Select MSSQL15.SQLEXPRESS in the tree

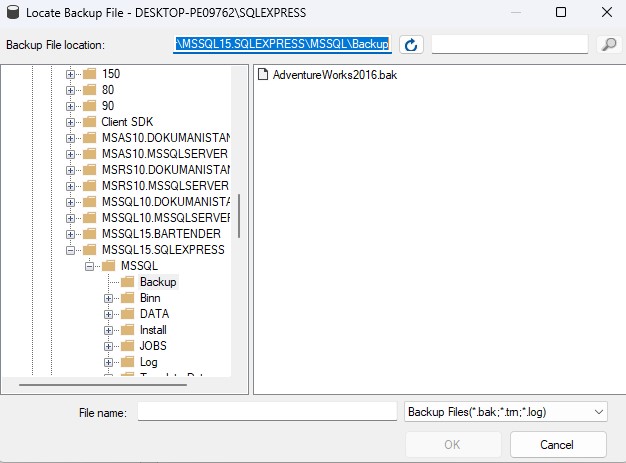click(x=163, y=249)
